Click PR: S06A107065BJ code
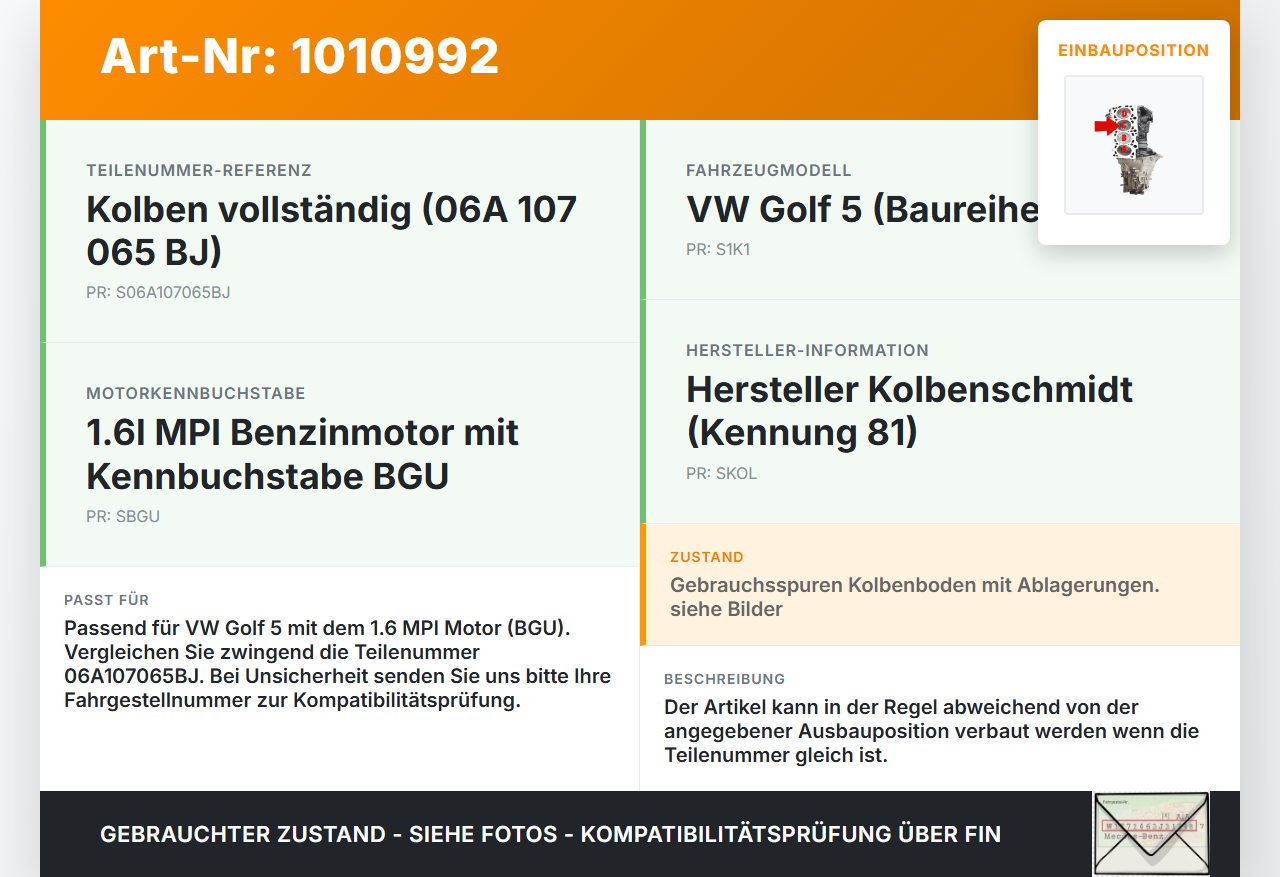Screen dimensions: 1280x877 click(158, 293)
